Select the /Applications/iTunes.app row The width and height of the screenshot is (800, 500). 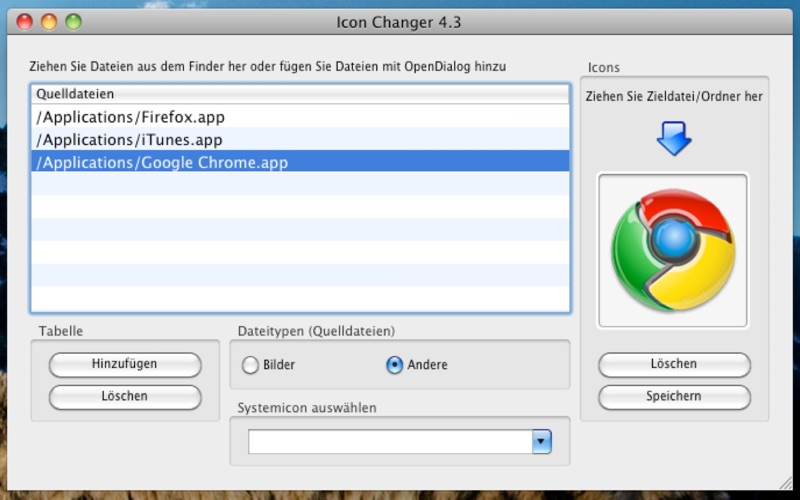300,139
